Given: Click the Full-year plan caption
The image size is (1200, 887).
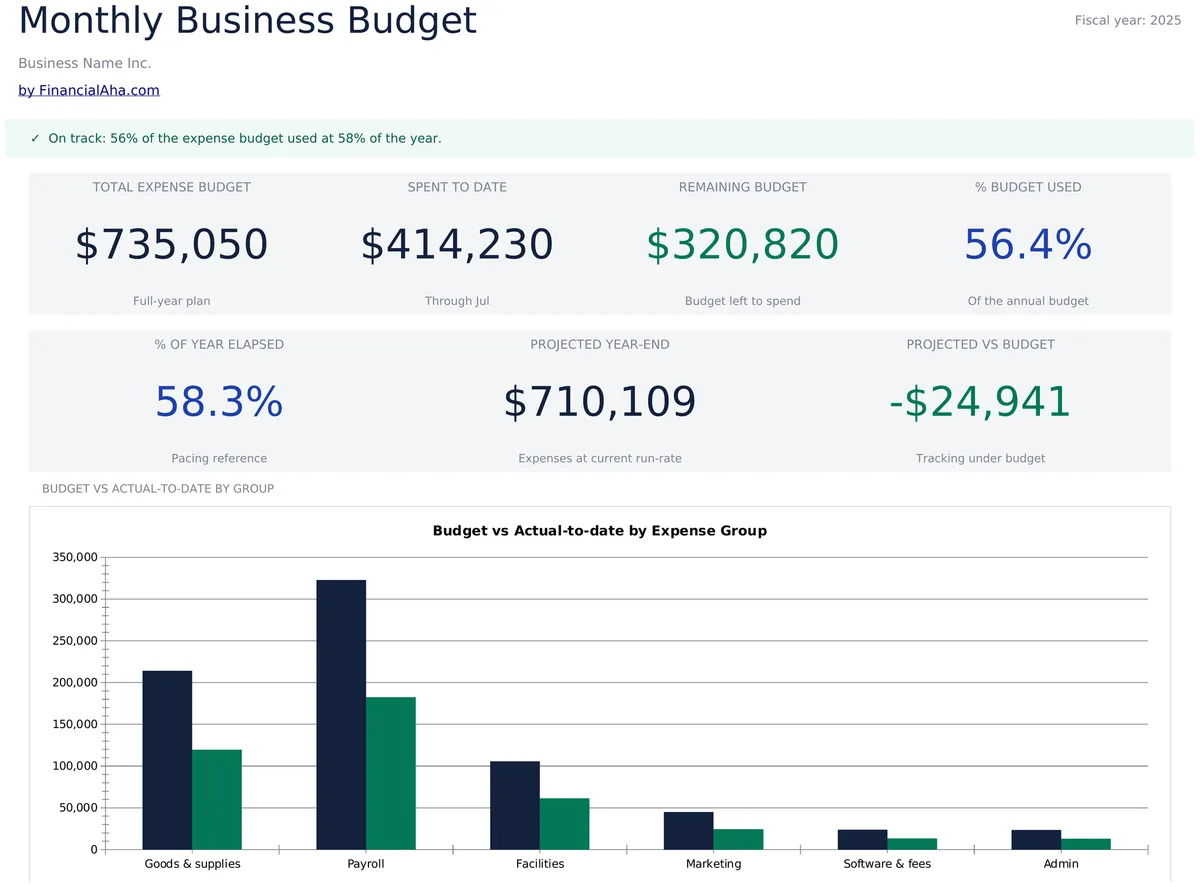Looking at the screenshot, I should [x=172, y=301].
